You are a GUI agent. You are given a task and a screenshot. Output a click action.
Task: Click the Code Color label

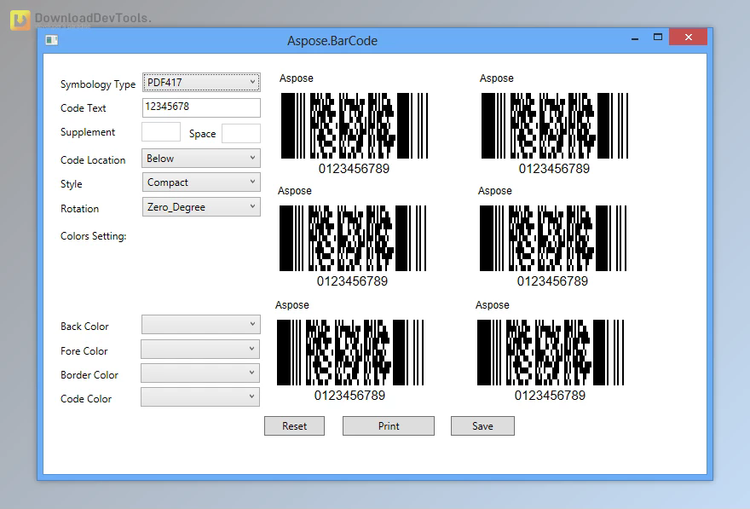(86, 399)
